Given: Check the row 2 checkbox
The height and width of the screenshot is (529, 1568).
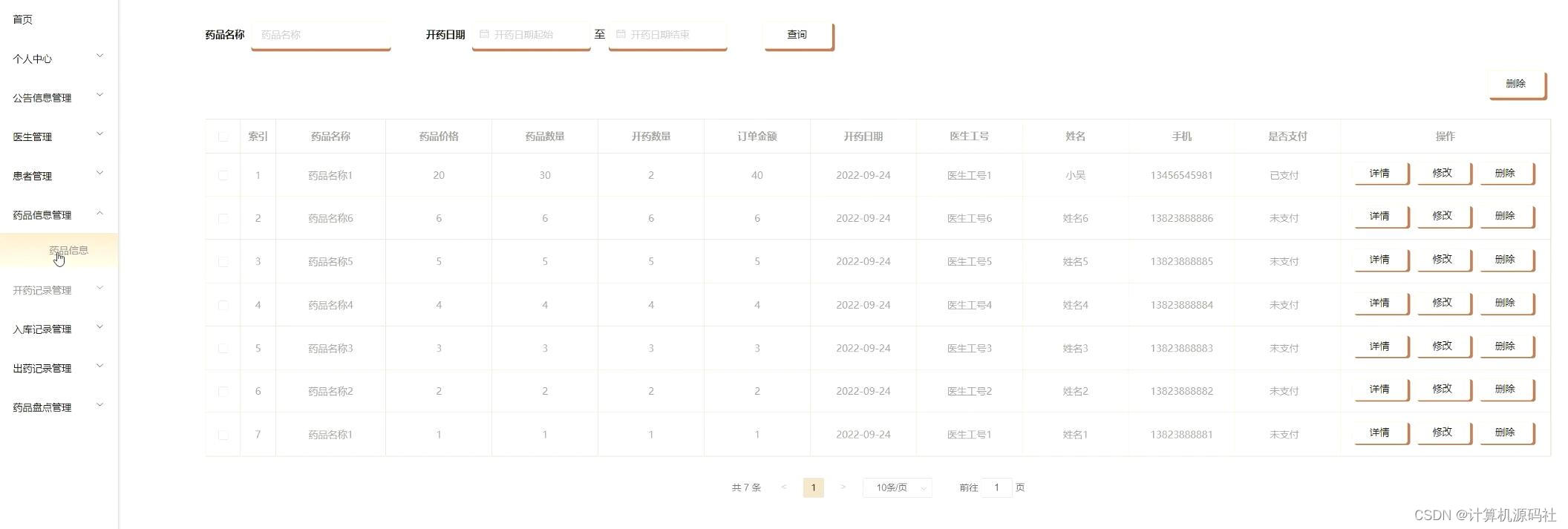Looking at the screenshot, I should (x=223, y=218).
